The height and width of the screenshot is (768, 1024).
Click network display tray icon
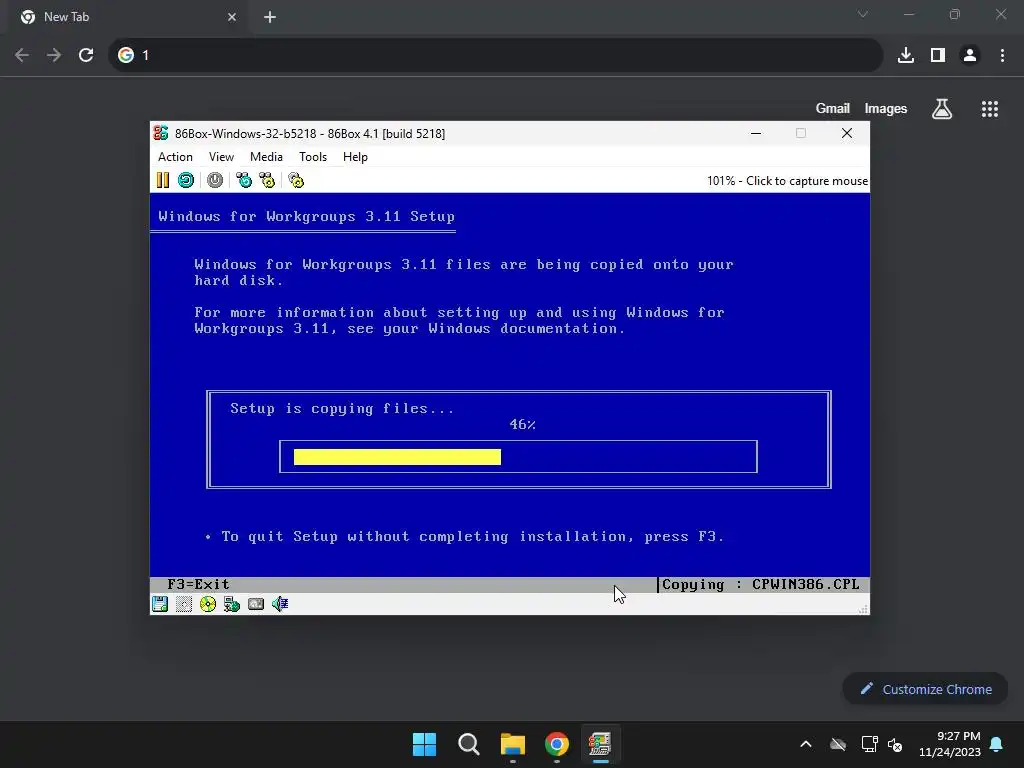[x=869, y=744]
